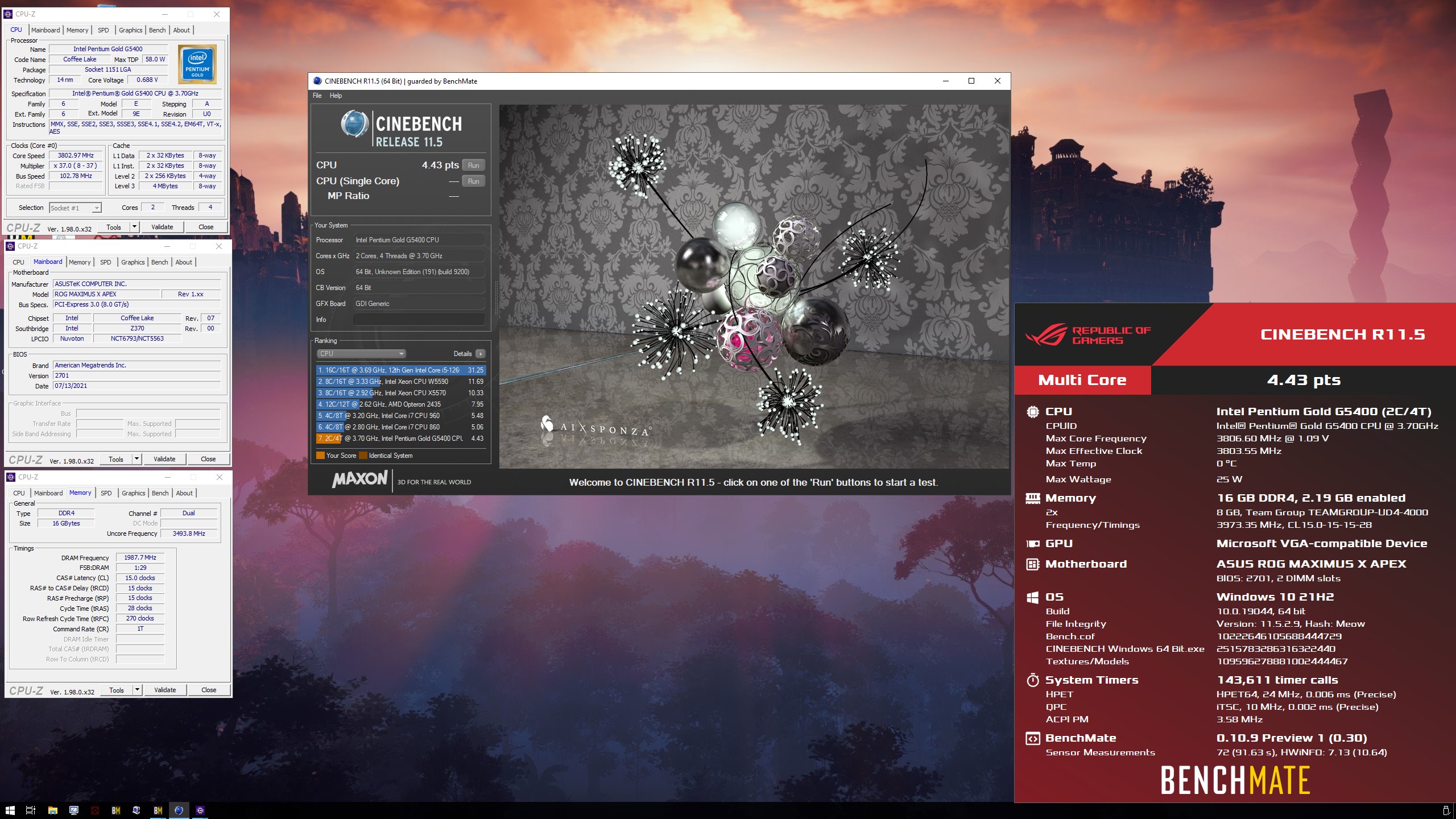This screenshot has height=819, width=1456.
Task: Expand Tools arrow in CPU-Z Mainboard window
Action: (137, 459)
